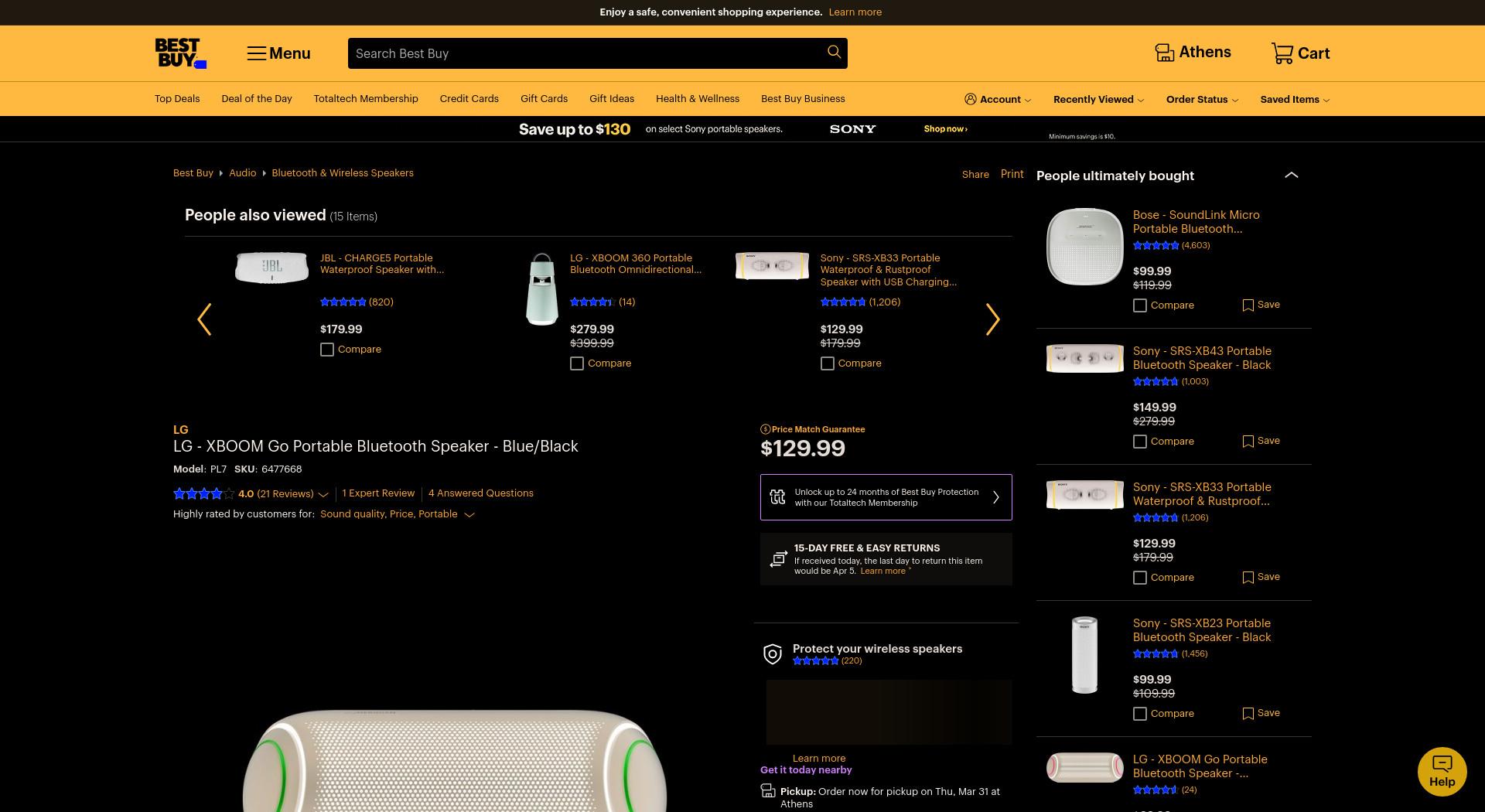Click the protection plan shield icon

(772, 654)
